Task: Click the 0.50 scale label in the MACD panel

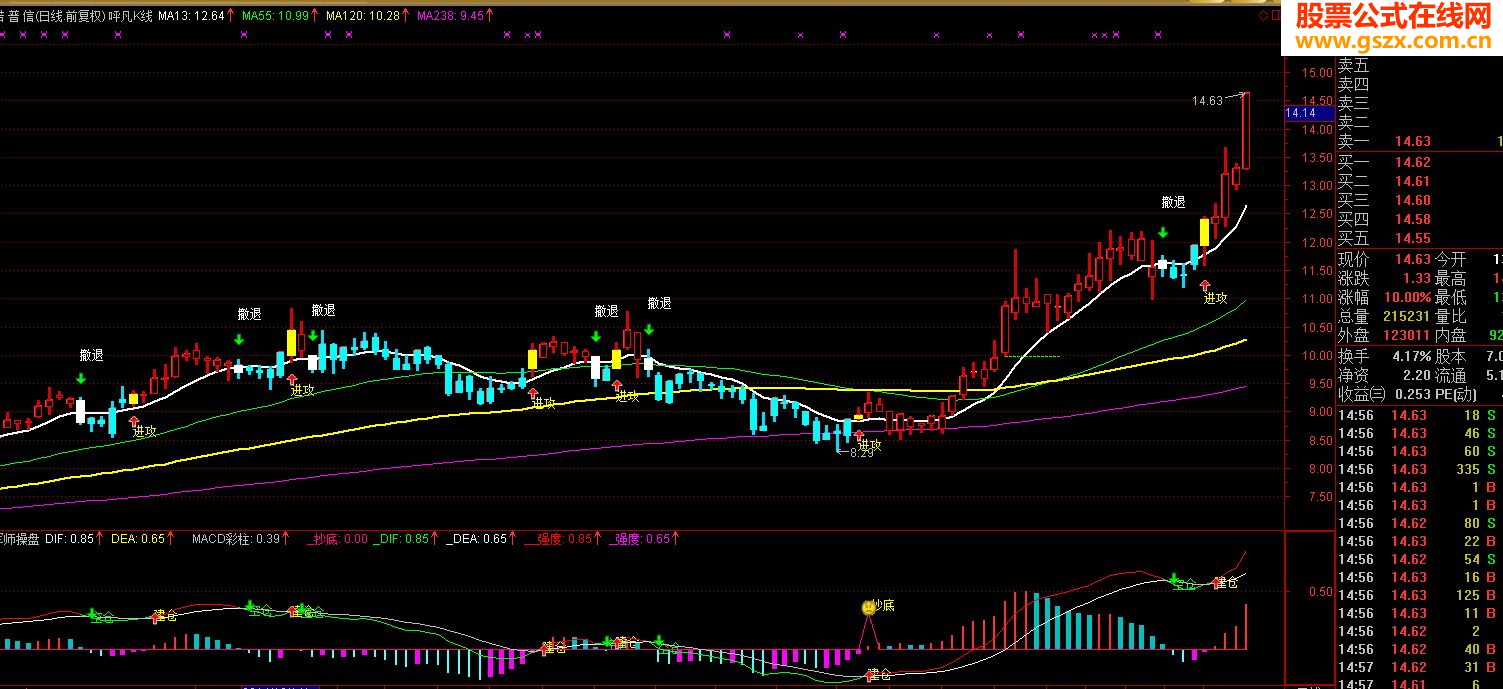Action: coord(1320,592)
